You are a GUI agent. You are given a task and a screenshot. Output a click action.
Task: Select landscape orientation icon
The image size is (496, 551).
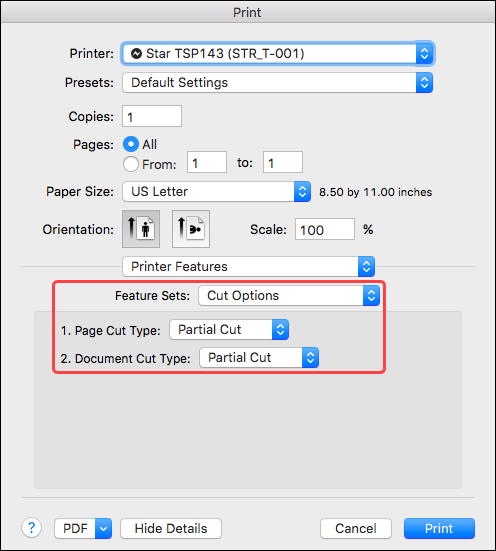coord(191,229)
